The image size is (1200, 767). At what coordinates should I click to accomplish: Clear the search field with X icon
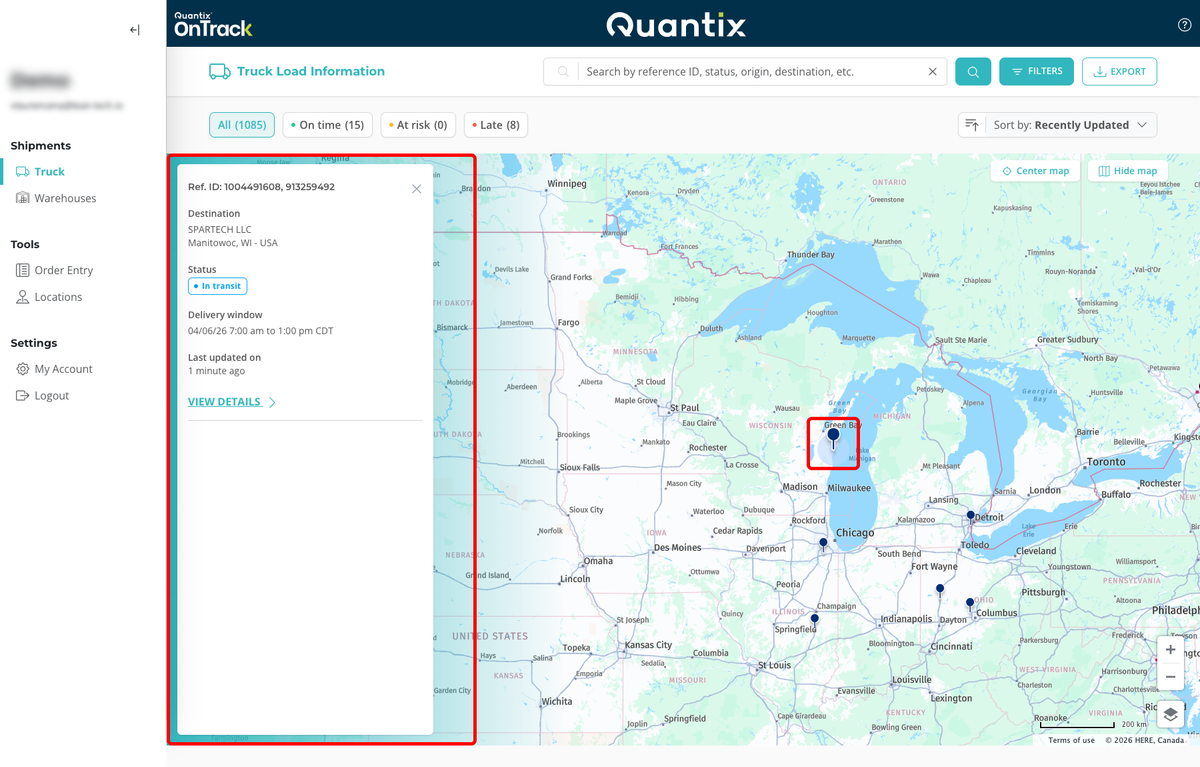pos(932,72)
